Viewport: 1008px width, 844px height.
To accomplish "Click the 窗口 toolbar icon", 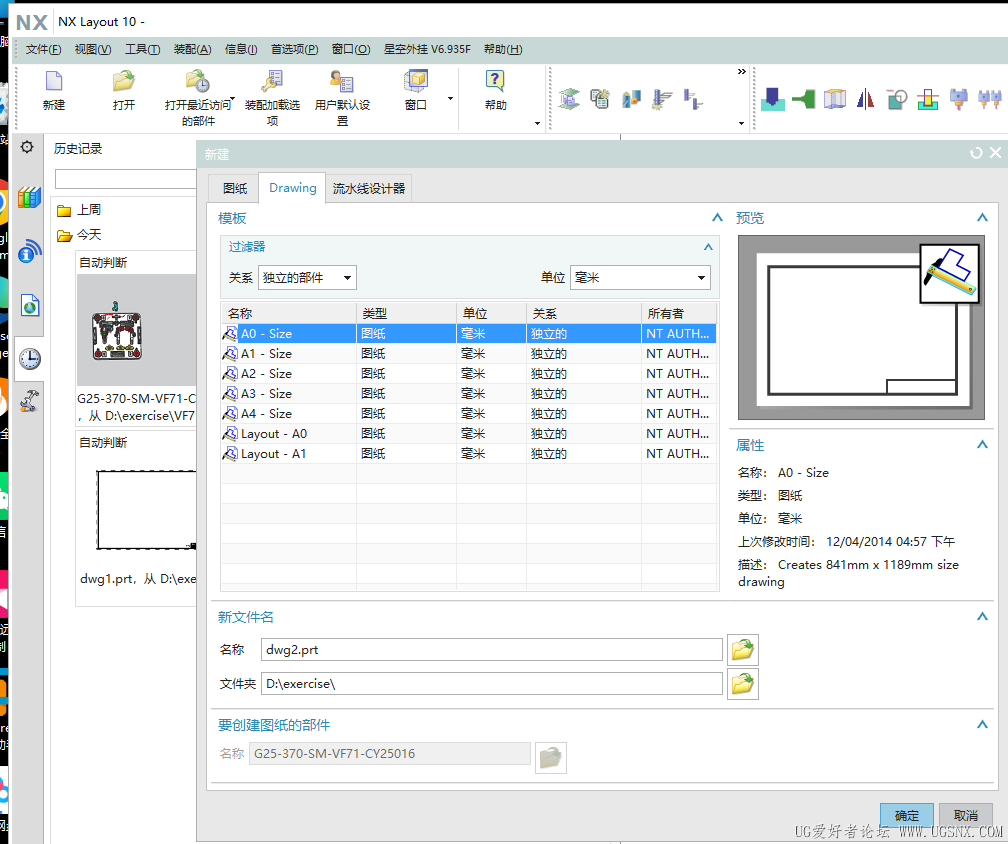I will 416,82.
